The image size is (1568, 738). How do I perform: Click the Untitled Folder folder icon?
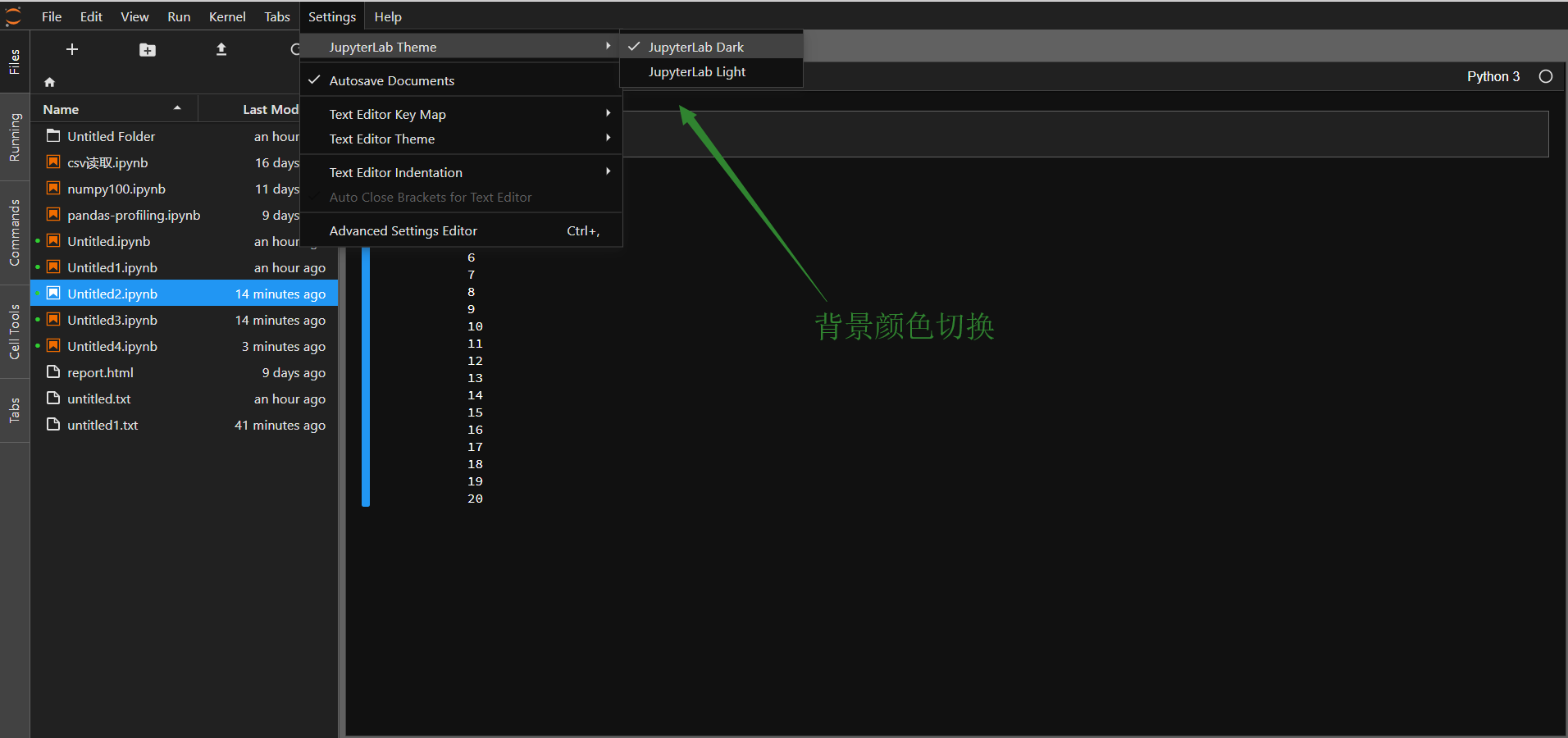53,135
